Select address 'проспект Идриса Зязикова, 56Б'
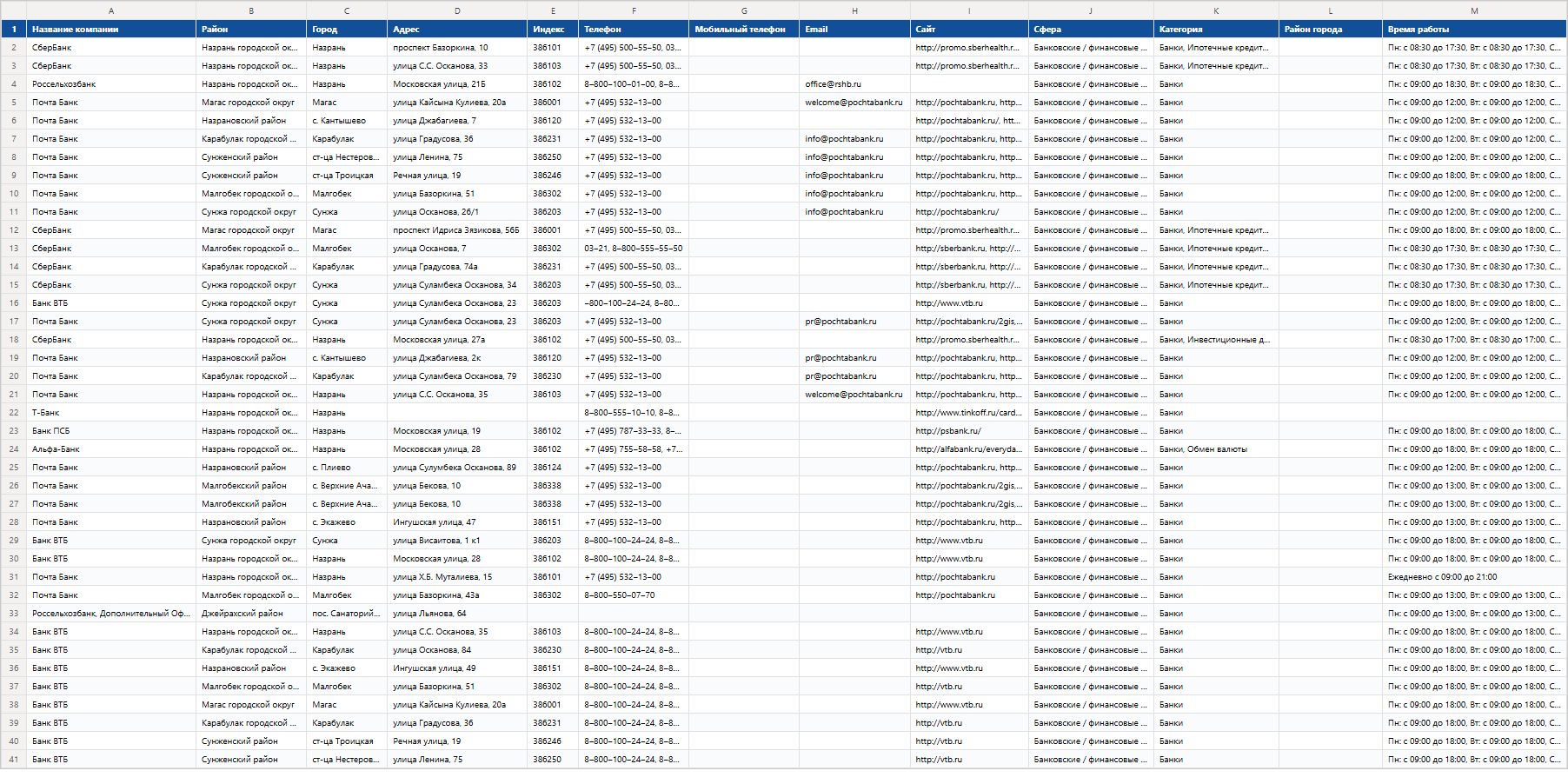Screen dimensions: 1568x784 (457, 230)
